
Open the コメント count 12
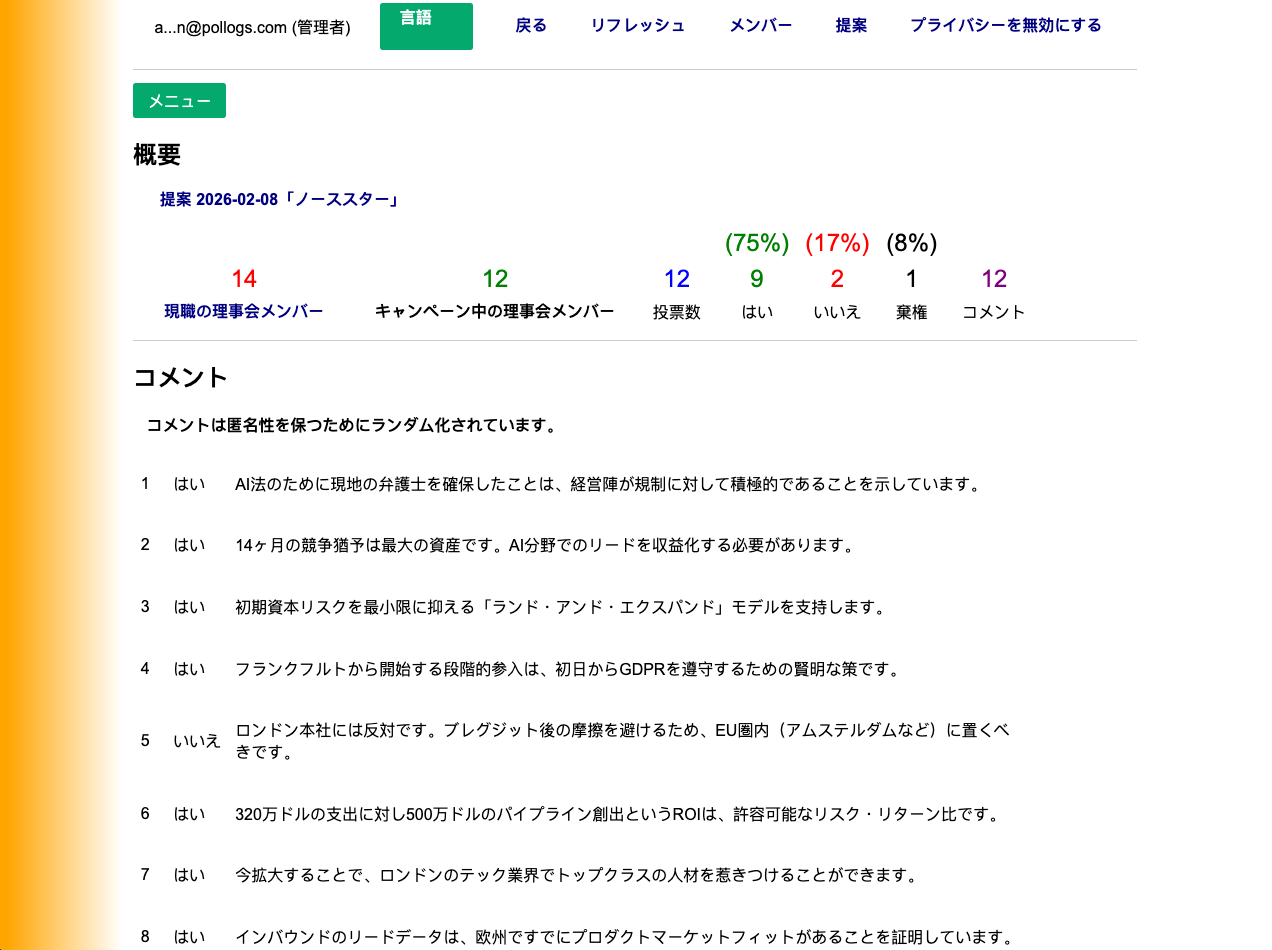pyautogui.click(x=993, y=279)
